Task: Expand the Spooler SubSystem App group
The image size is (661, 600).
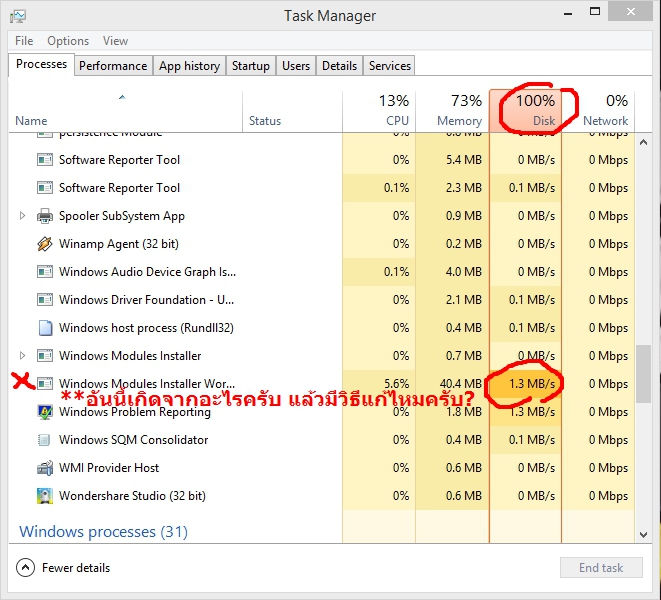Action: pyautogui.click(x=22, y=216)
